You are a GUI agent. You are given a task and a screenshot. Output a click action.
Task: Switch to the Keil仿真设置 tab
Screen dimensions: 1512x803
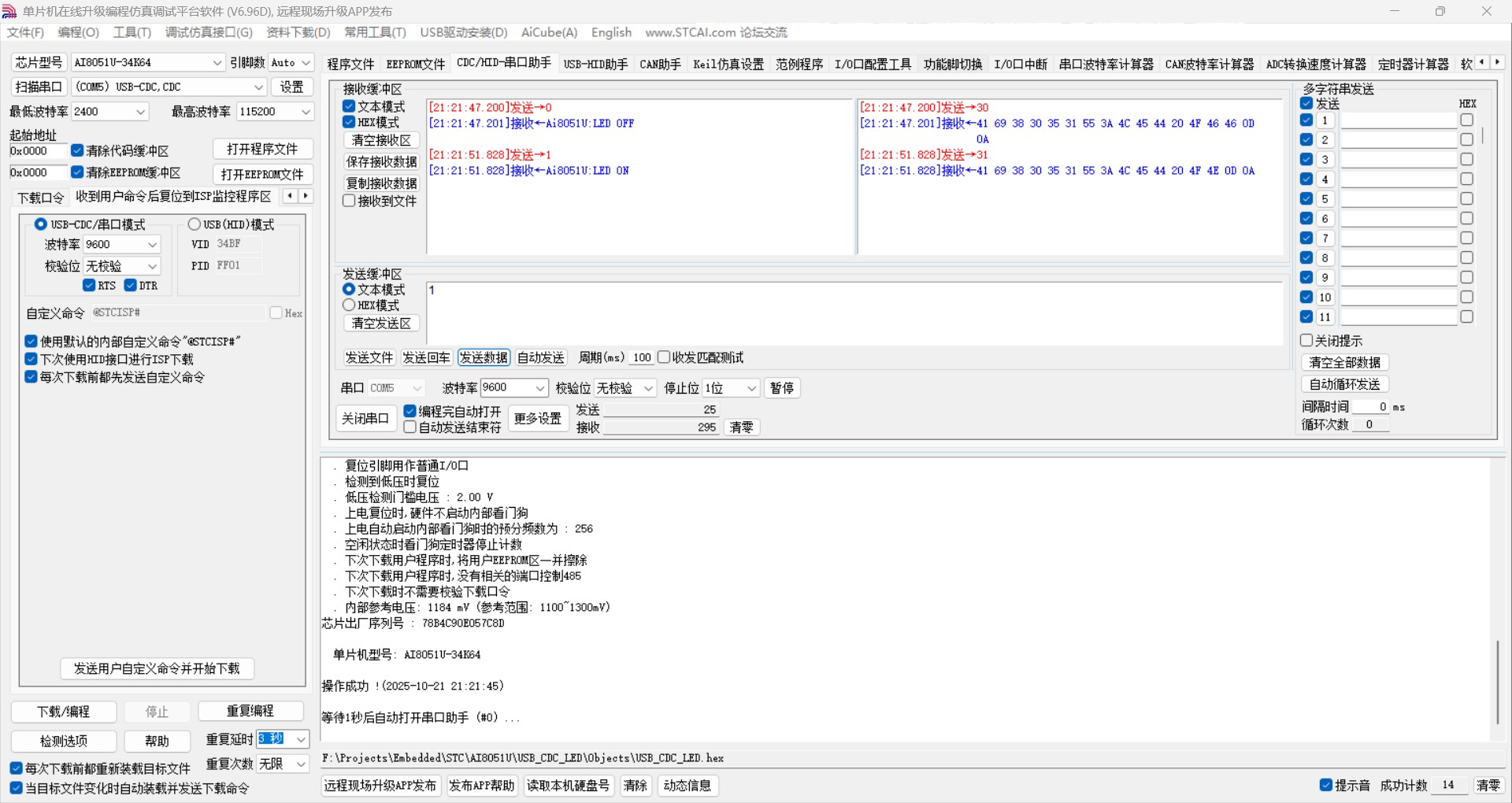pos(728,64)
